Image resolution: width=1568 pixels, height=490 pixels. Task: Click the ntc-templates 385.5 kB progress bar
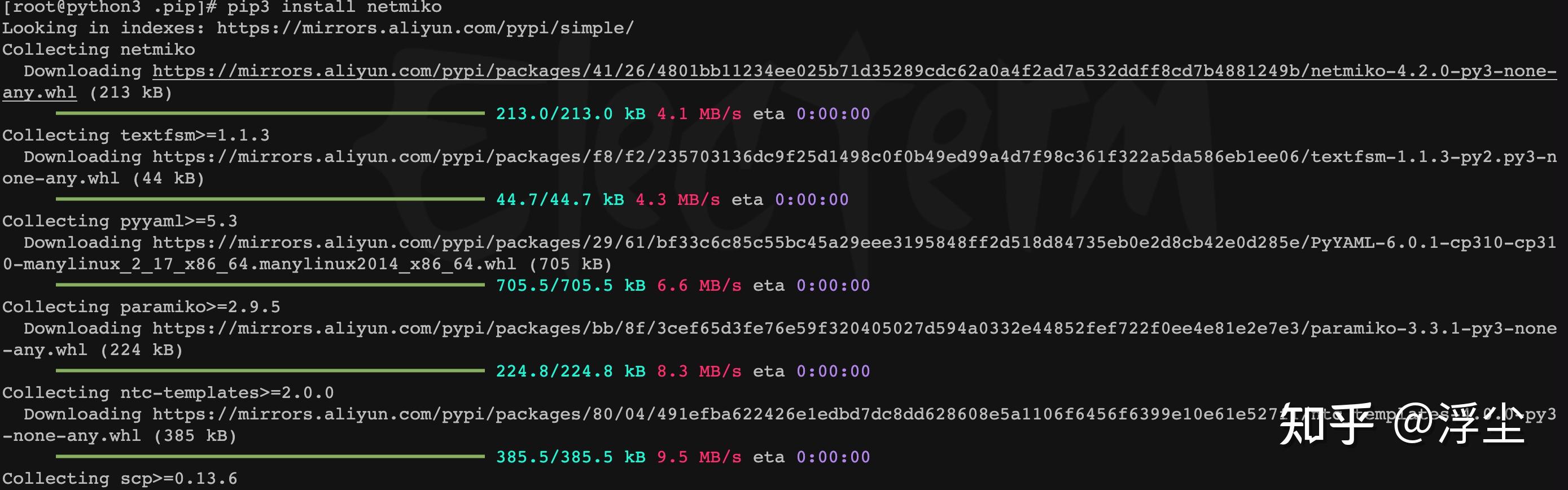point(270,457)
